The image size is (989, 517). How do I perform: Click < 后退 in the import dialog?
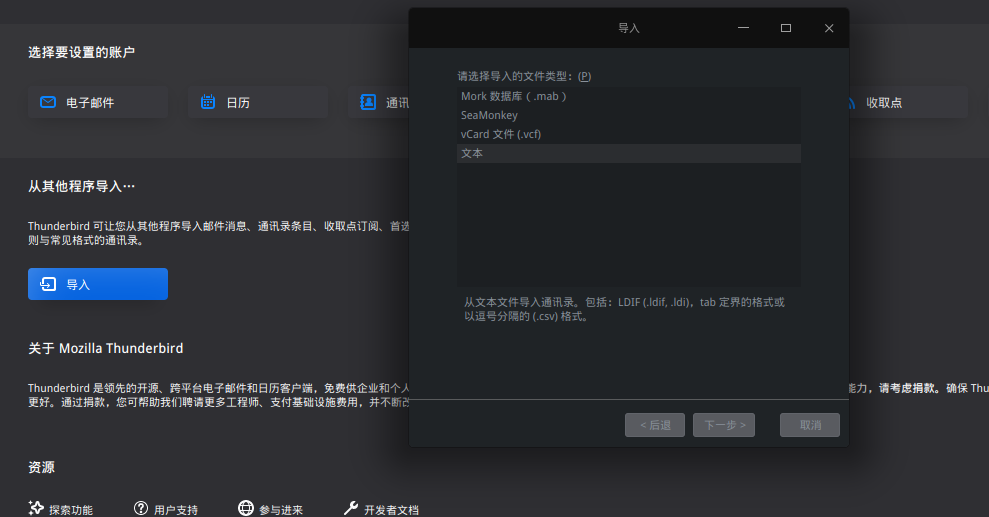[x=655, y=425]
